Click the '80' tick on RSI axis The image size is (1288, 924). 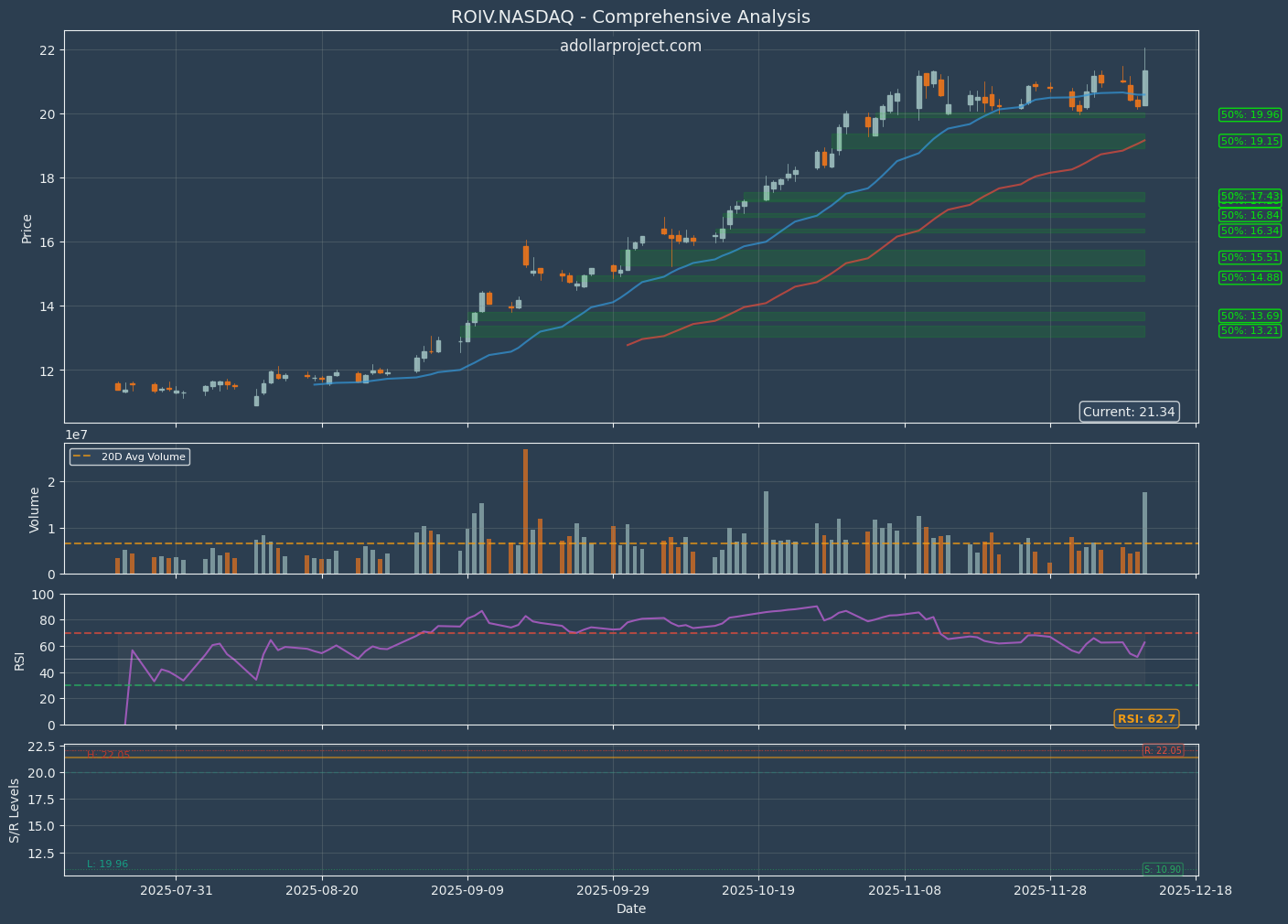tap(48, 620)
